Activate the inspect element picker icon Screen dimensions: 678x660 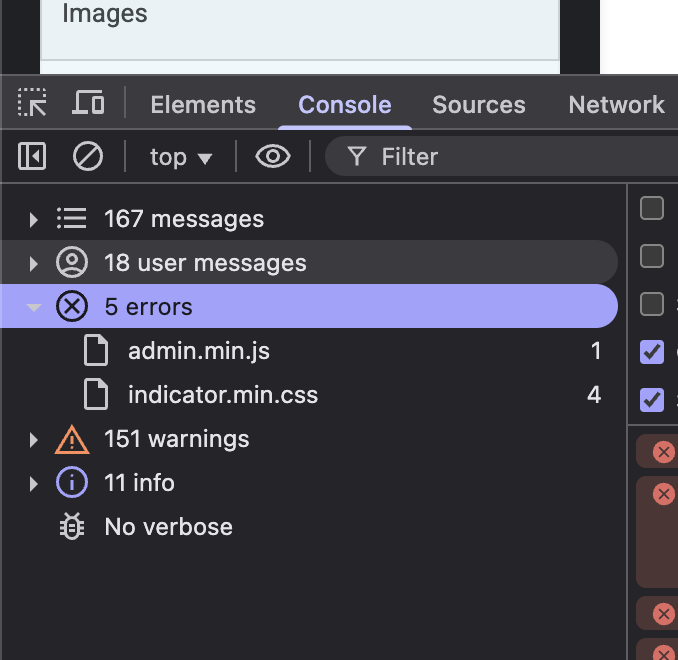coord(32,103)
